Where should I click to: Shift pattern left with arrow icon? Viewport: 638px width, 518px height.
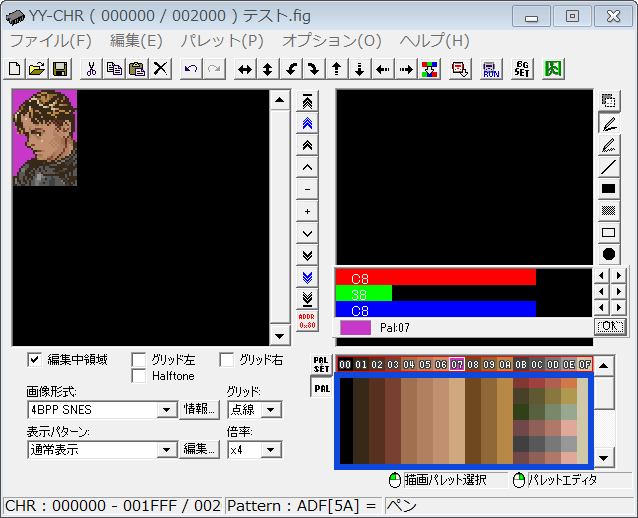click(382, 69)
